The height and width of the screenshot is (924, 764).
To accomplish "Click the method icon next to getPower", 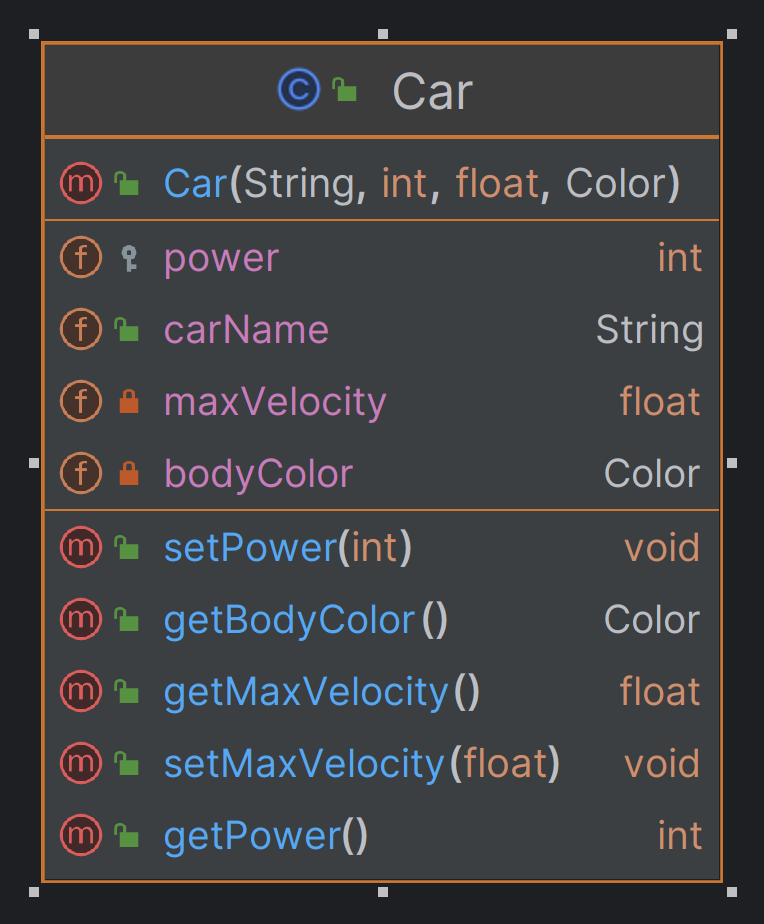I will click(81, 835).
